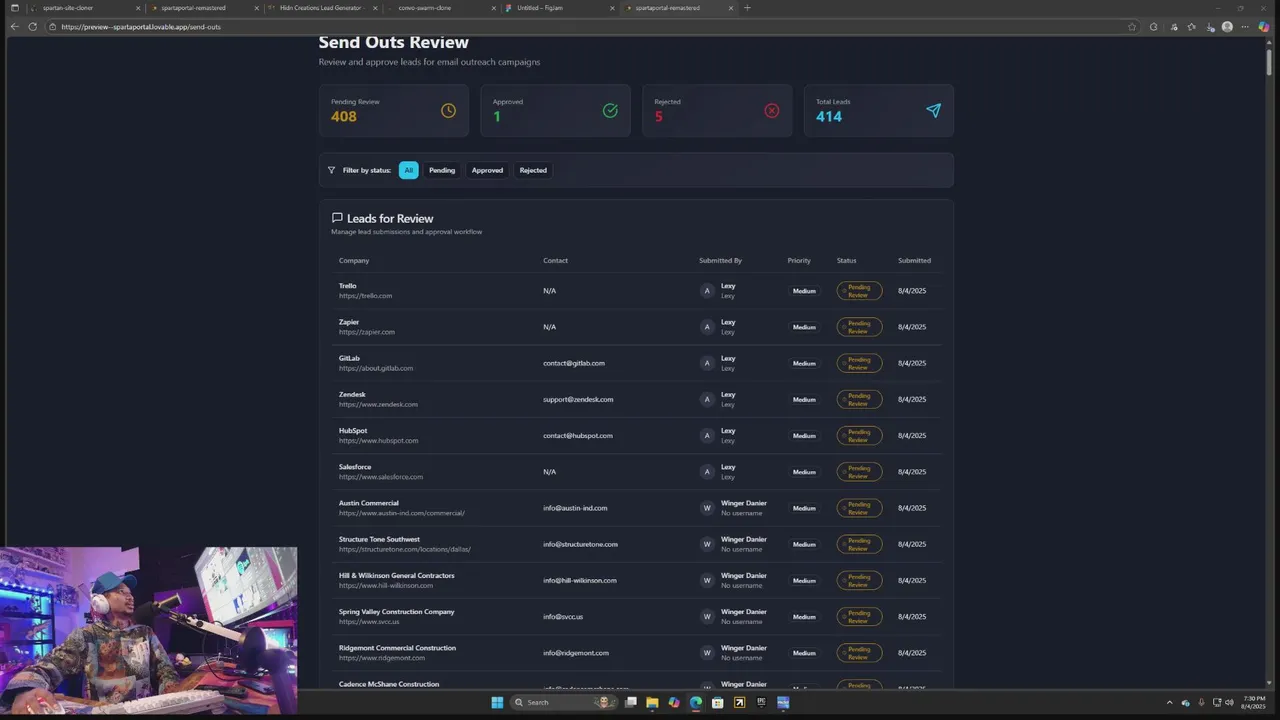Switch to the Untitled FigJam tab
The width and height of the screenshot is (1280, 720).
click(560, 8)
